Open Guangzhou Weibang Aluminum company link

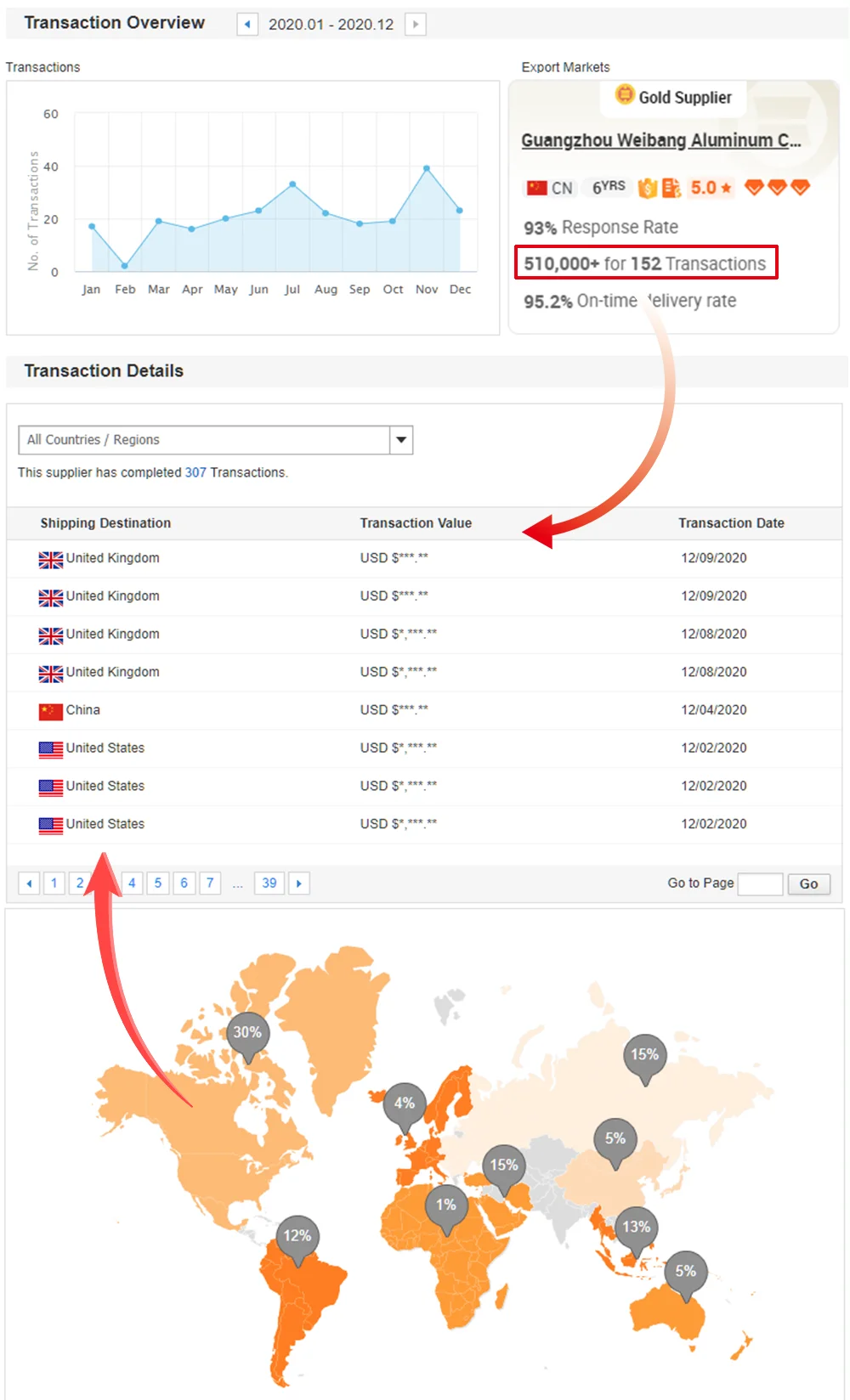pyautogui.click(x=660, y=141)
